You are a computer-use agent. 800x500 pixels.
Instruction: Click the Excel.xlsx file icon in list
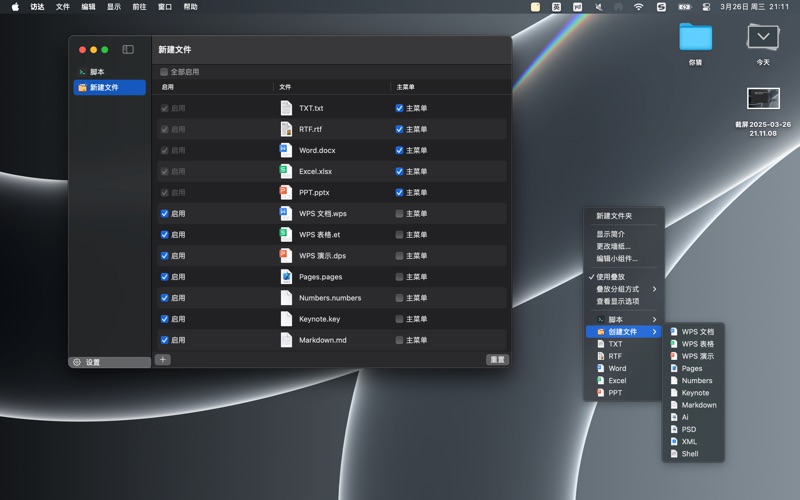point(286,171)
